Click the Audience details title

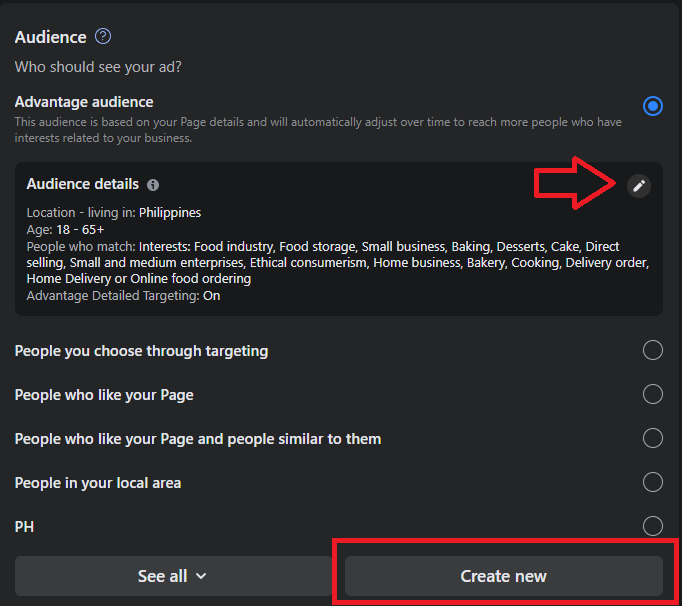click(83, 184)
